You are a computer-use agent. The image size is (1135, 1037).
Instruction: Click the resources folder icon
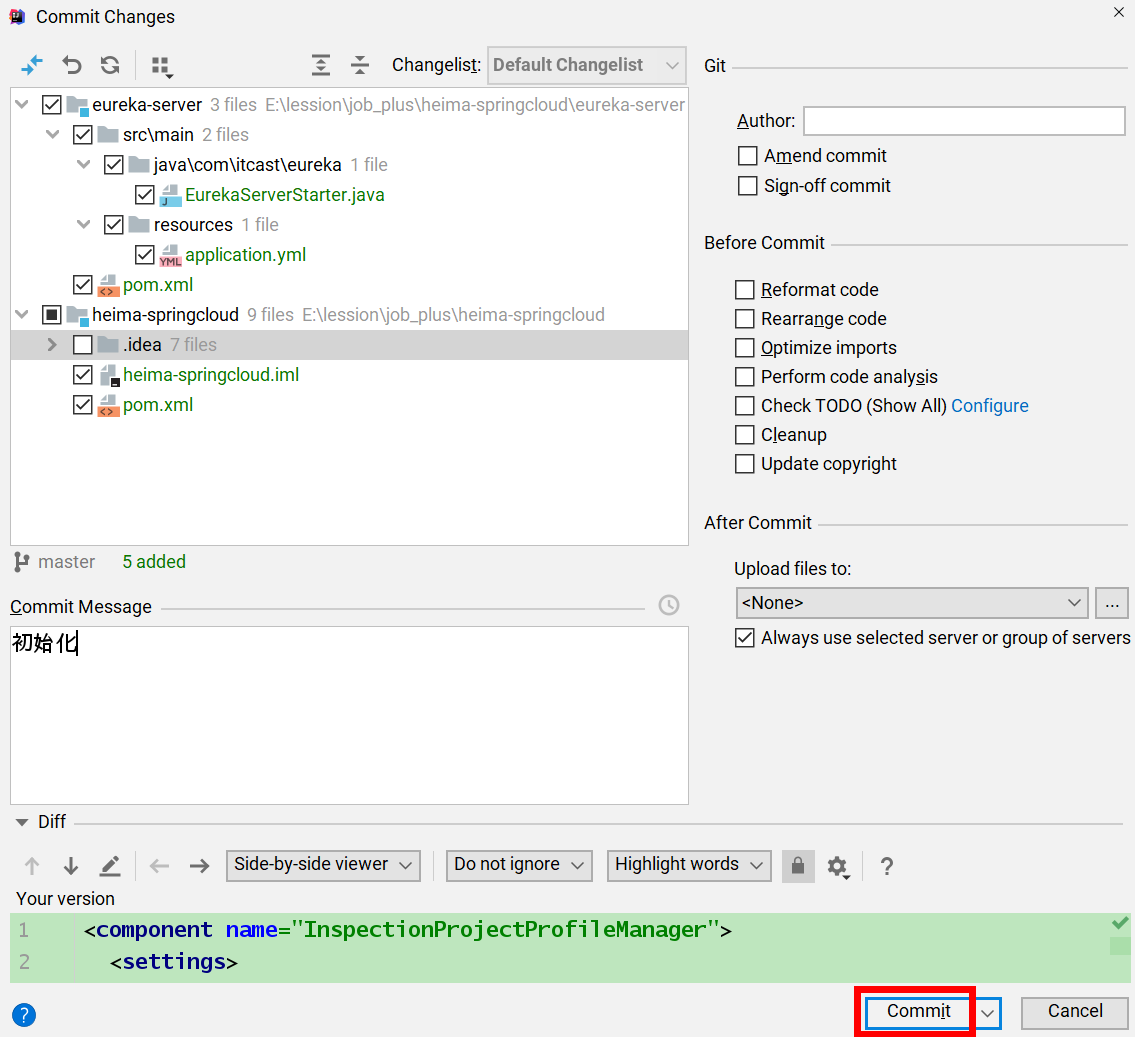tap(139, 224)
